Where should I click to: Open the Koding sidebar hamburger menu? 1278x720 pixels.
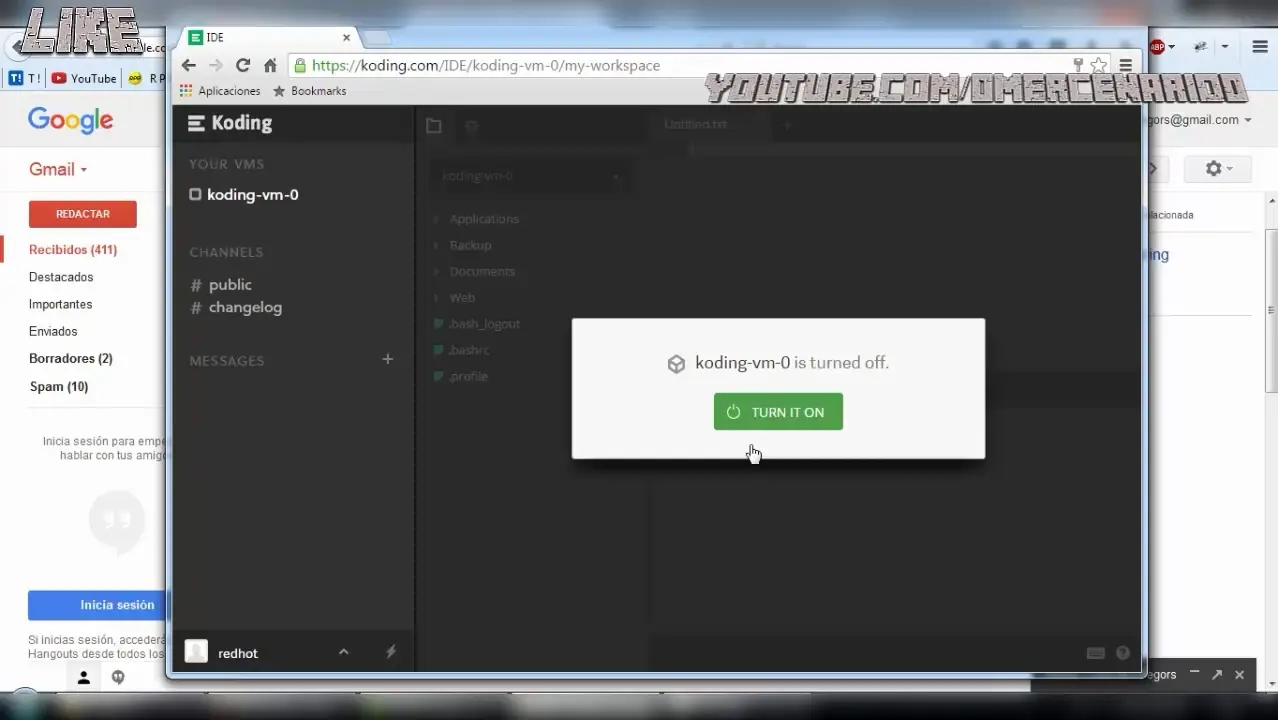[196, 123]
